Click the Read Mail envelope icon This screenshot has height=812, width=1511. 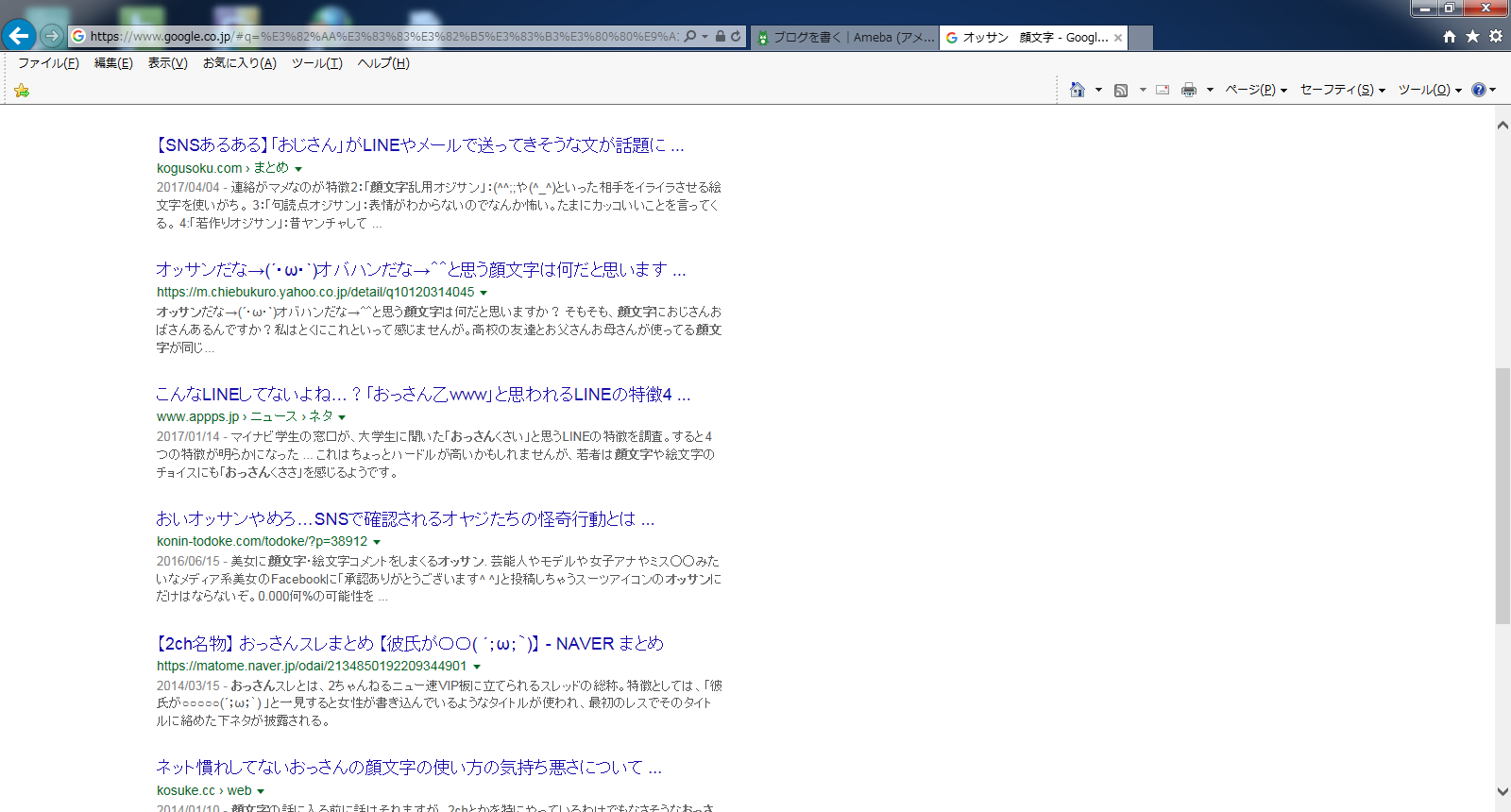(1163, 90)
